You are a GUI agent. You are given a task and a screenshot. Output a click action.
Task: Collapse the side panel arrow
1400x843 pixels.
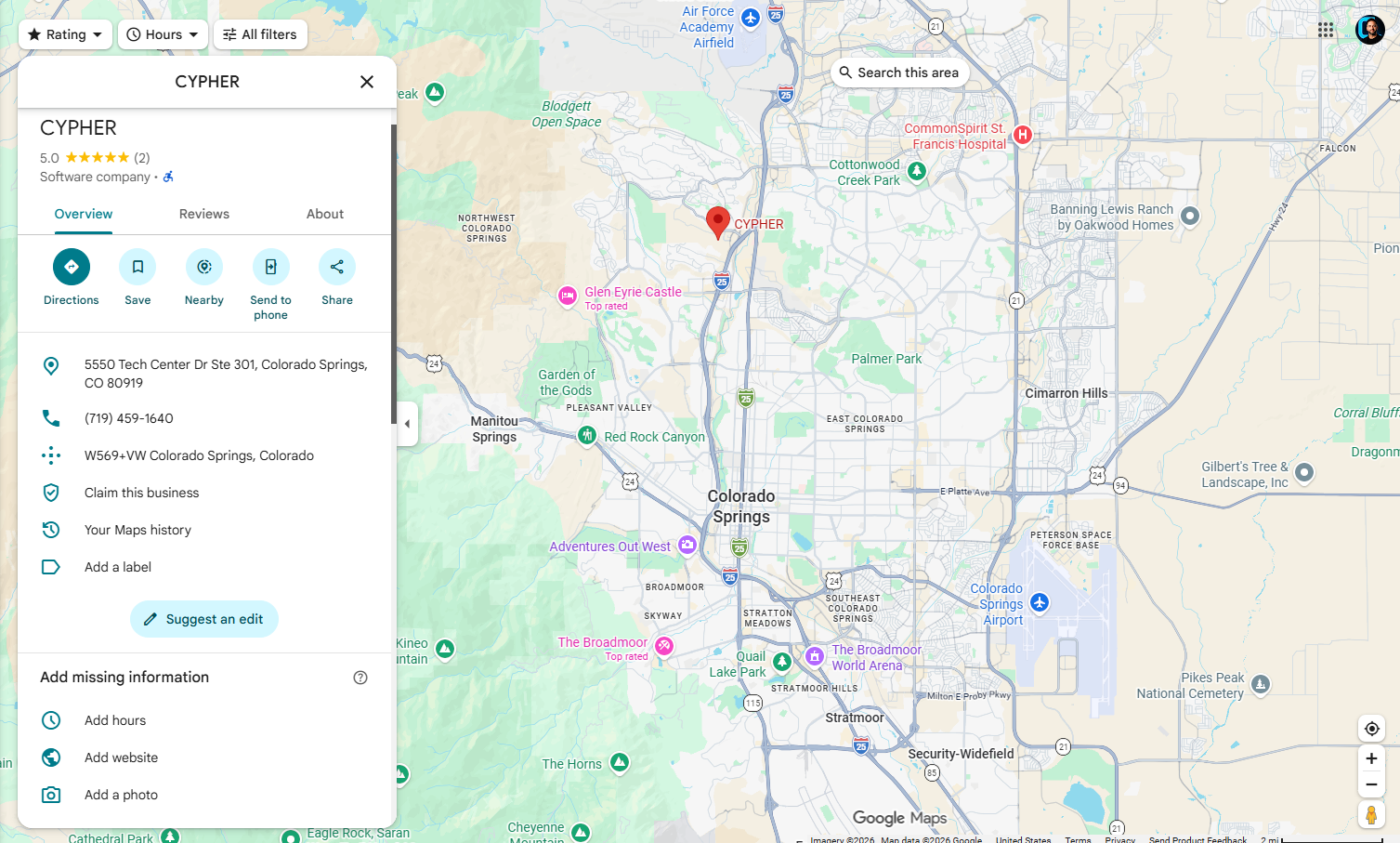(407, 424)
